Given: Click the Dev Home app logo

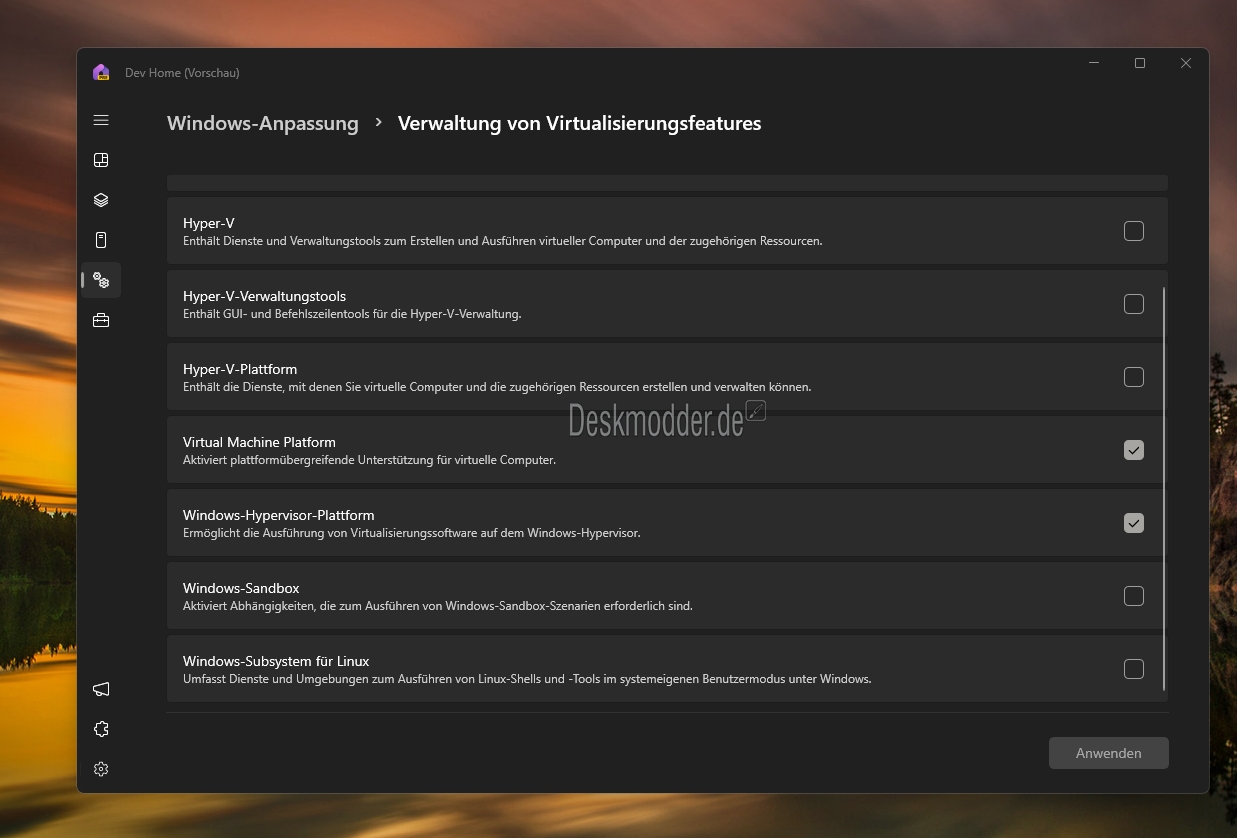Looking at the screenshot, I should coord(100,72).
